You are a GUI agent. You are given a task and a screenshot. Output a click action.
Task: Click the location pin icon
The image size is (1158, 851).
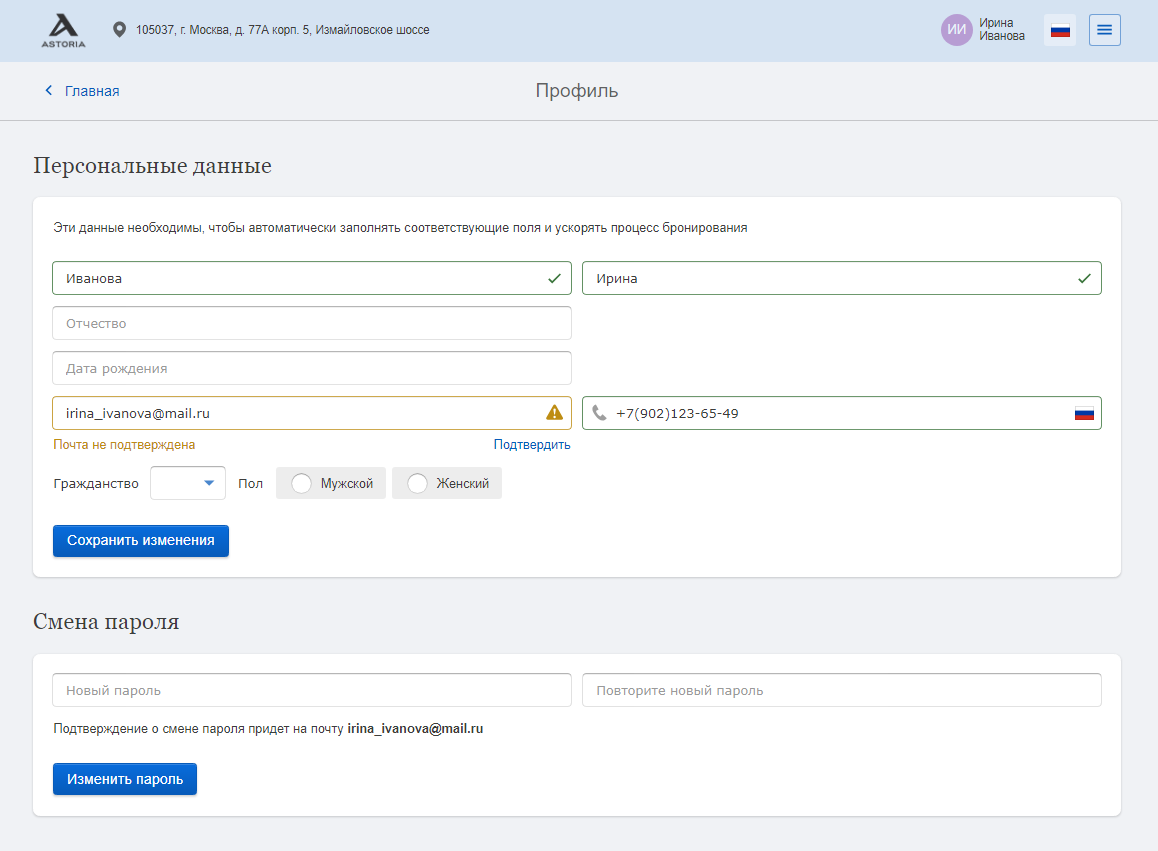(119, 30)
